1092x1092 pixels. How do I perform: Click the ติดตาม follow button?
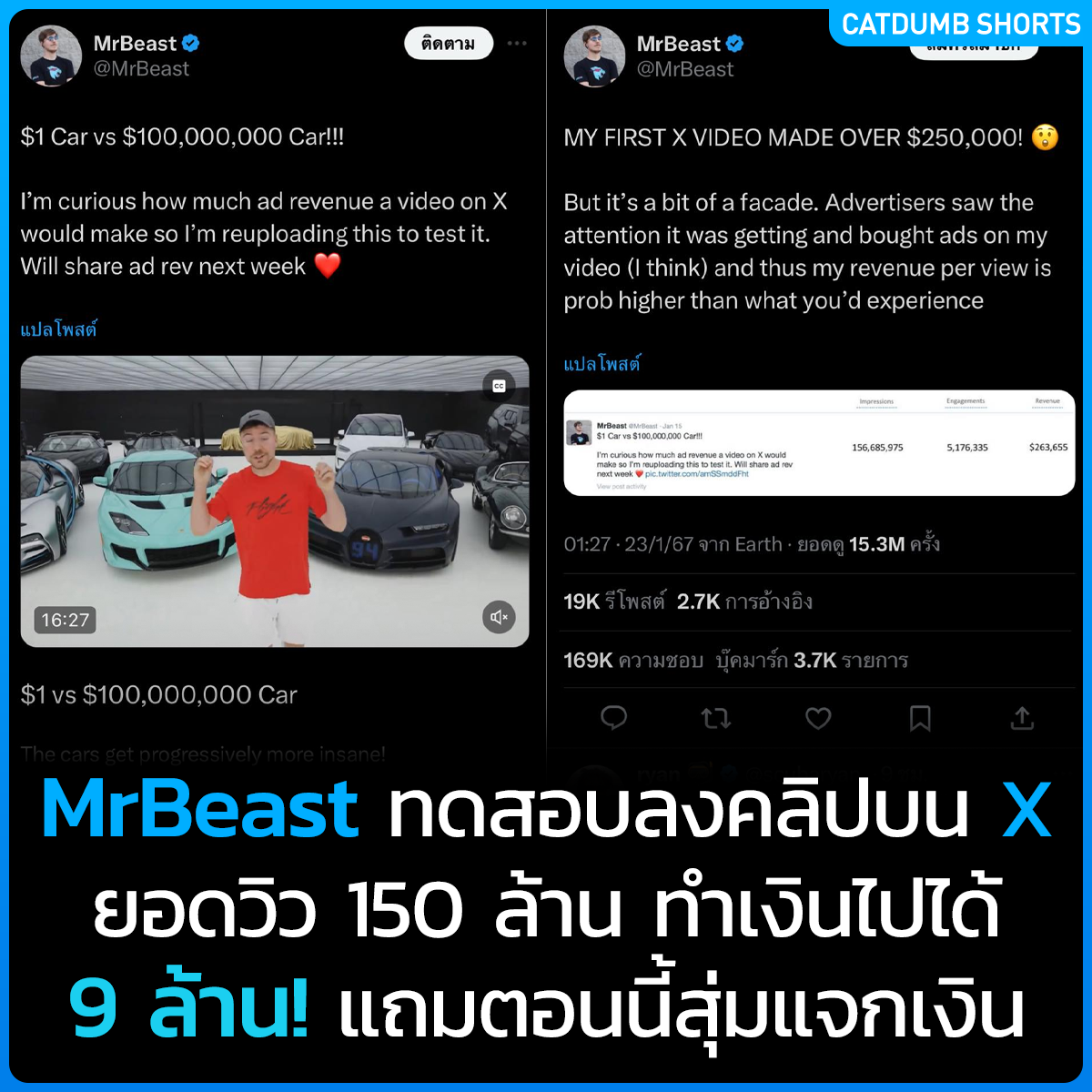(449, 44)
